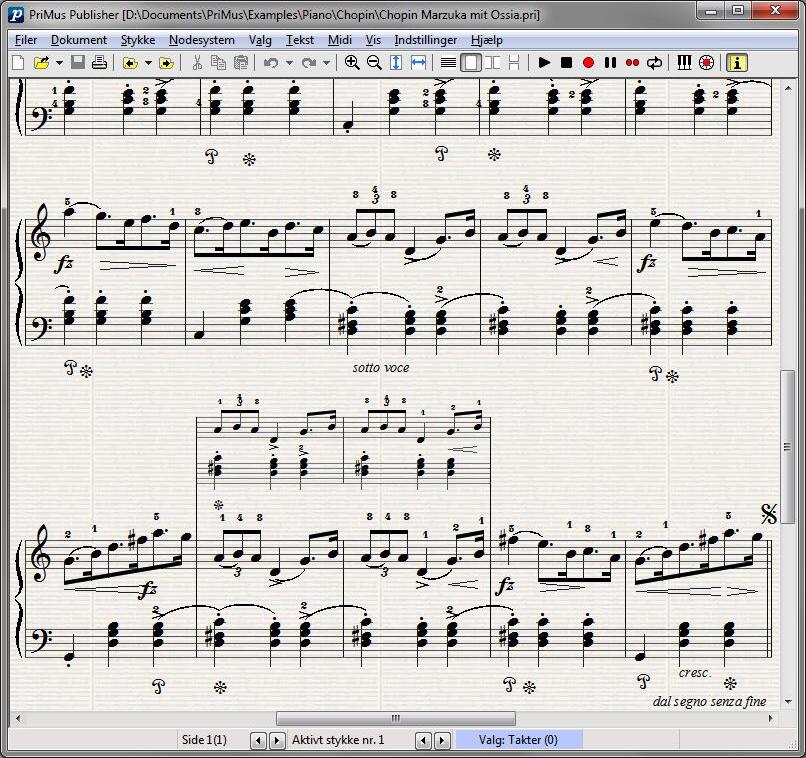Click the vertical scrollbar down arrow
The width and height of the screenshot is (806, 758).
788,701
